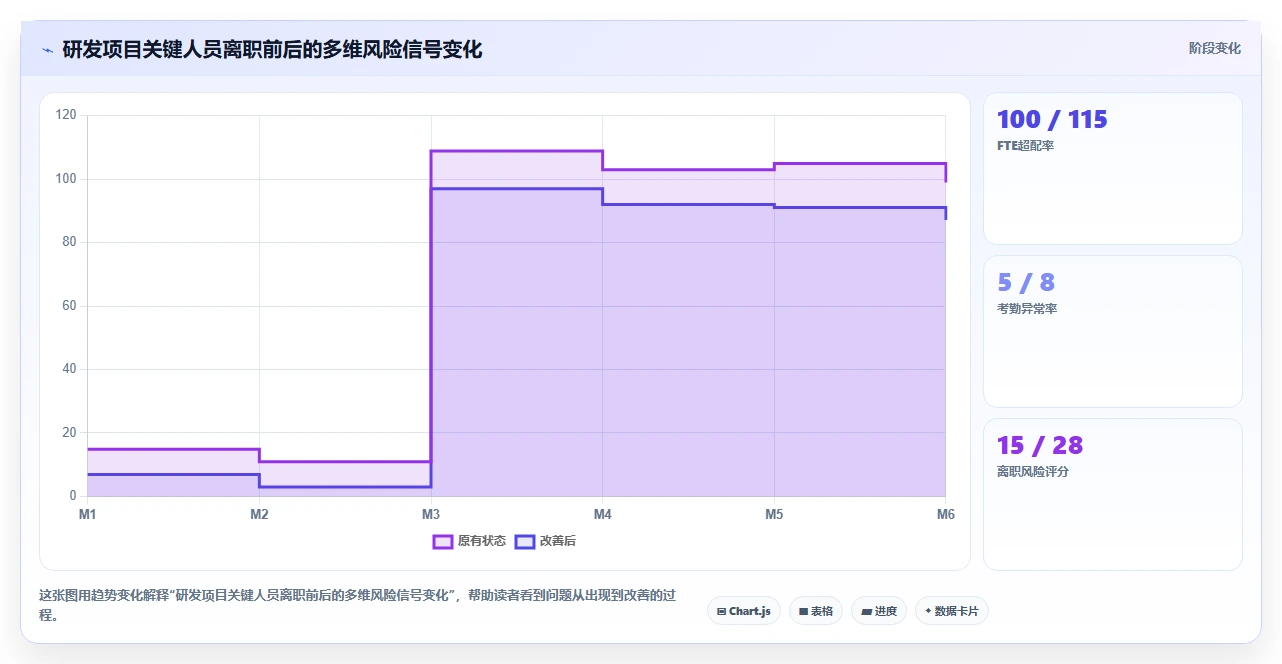This screenshot has width=1282, height=664.
Task: Click the blue 改善后 legend swatch
Action: tap(525, 541)
